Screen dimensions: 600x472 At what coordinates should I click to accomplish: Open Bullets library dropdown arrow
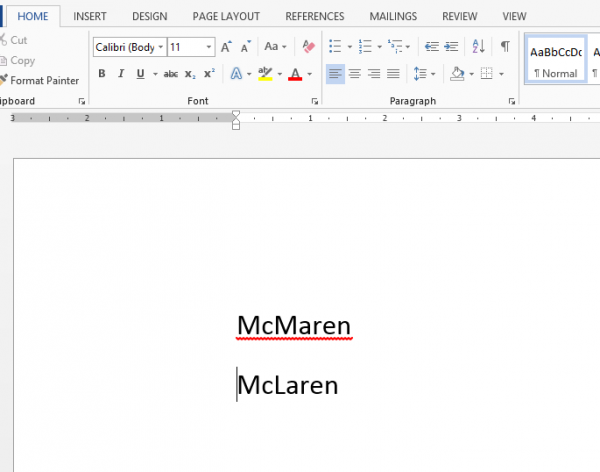pos(350,47)
